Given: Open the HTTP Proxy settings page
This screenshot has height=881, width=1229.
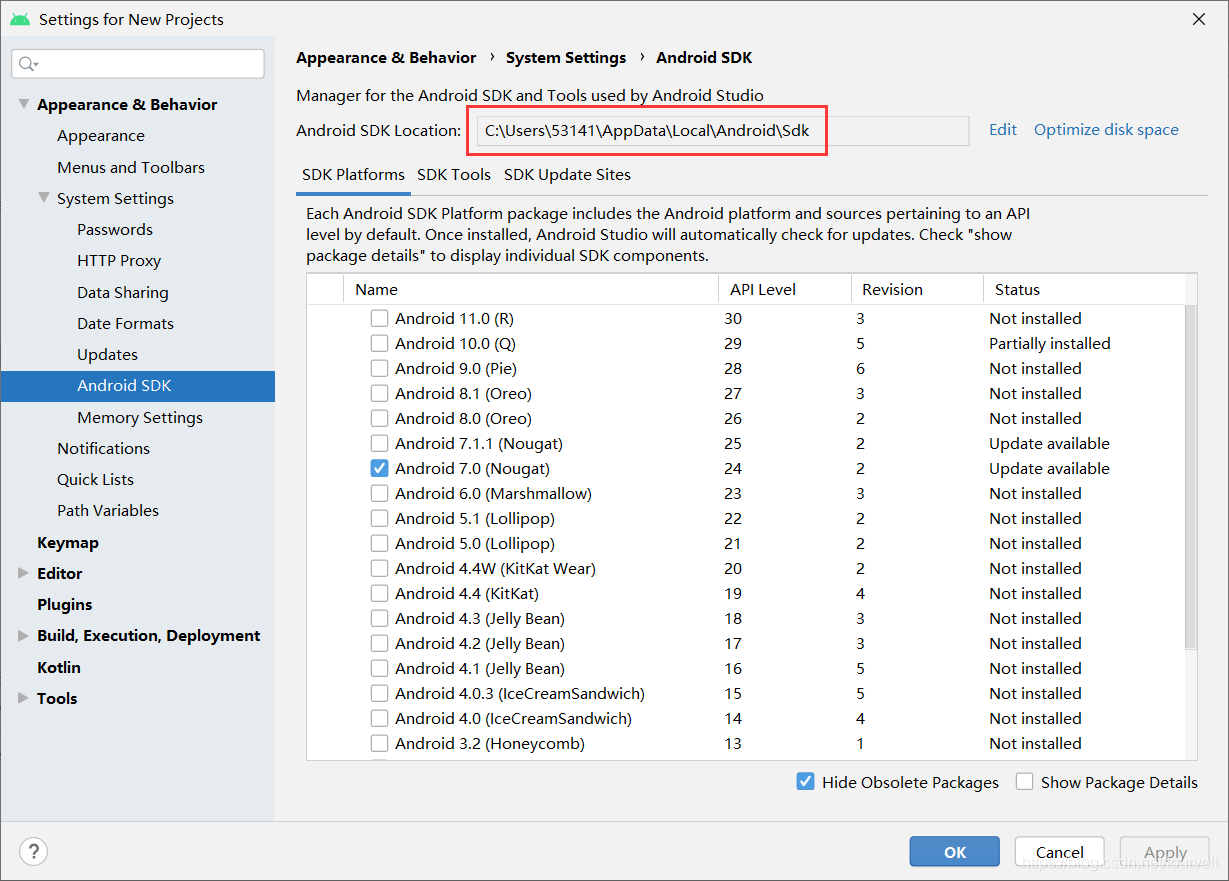Looking at the screenshot, I should coord(119,261).
